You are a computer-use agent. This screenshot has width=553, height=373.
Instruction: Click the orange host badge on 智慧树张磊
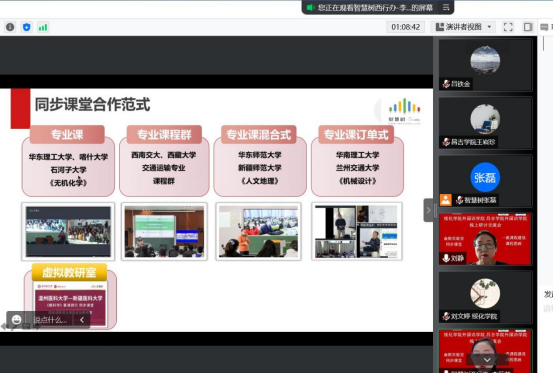446,200
